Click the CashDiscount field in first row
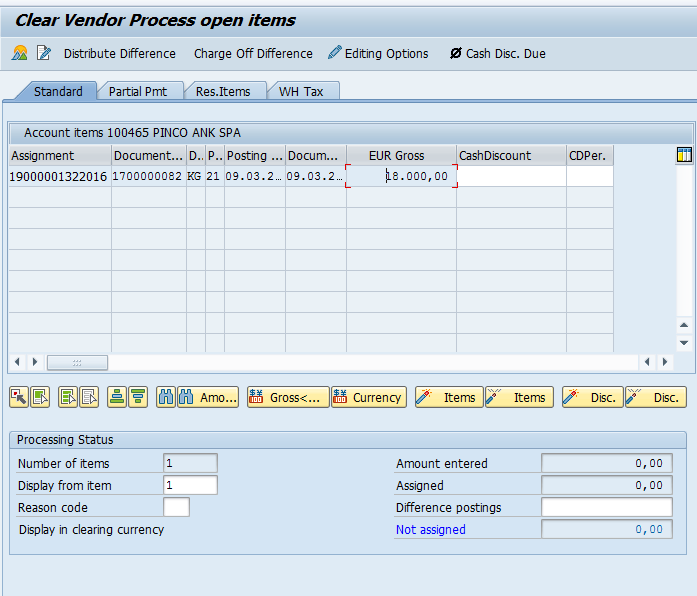 512,176
